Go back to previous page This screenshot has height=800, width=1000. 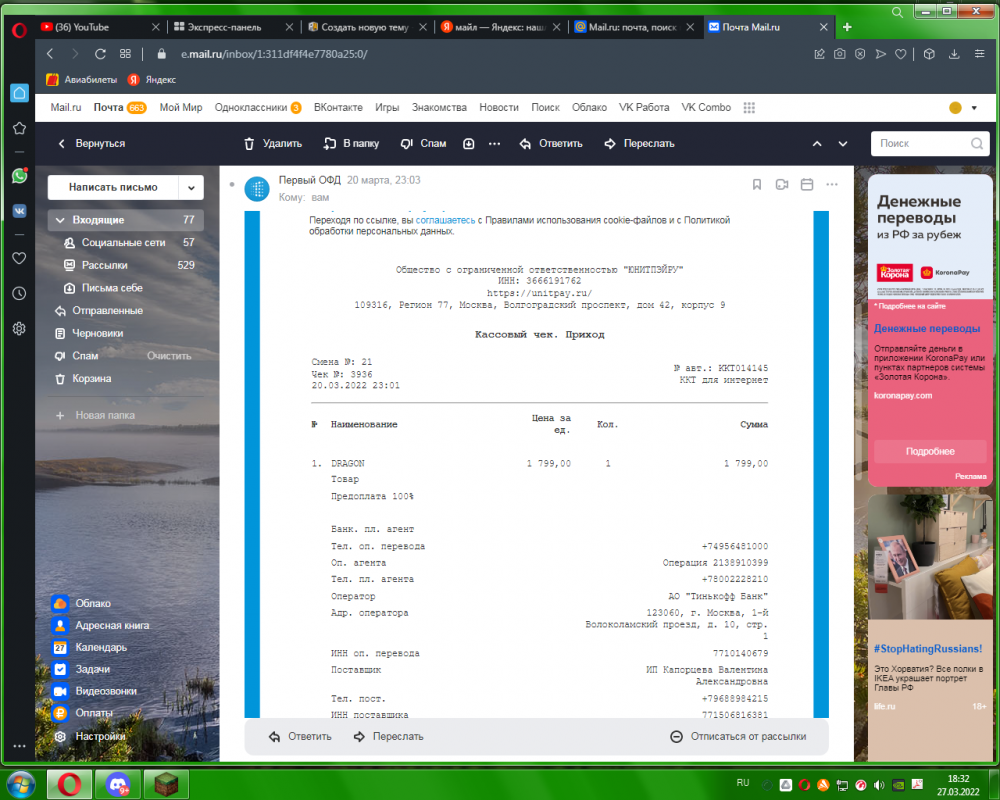pos(50,54)
